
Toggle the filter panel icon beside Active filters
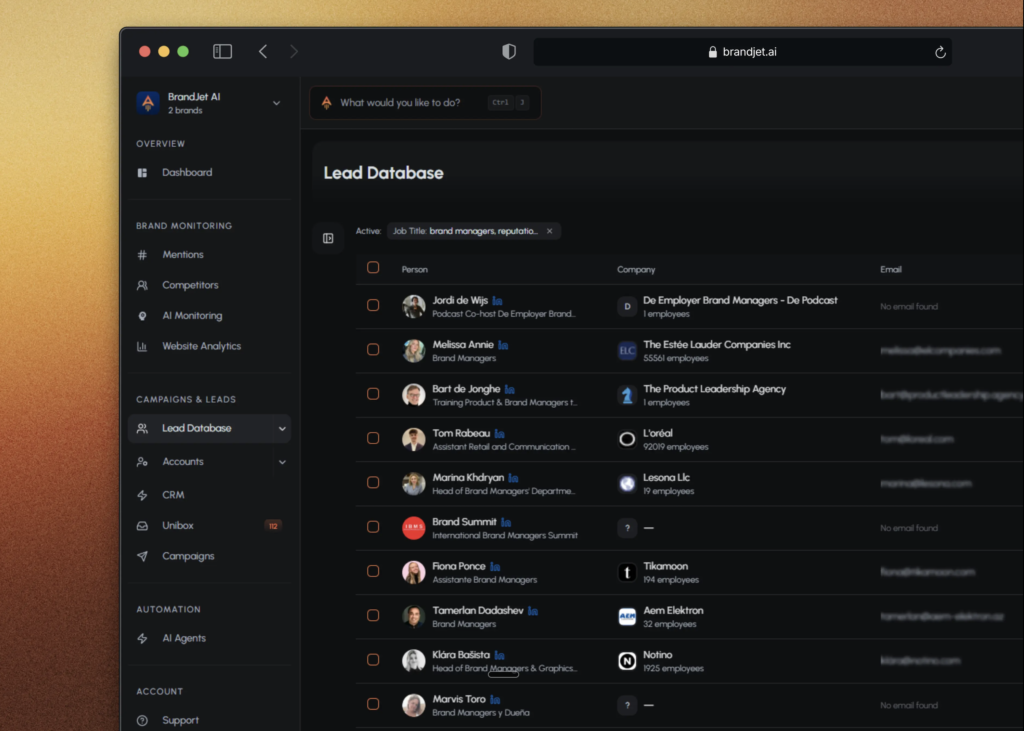(328, 238)
